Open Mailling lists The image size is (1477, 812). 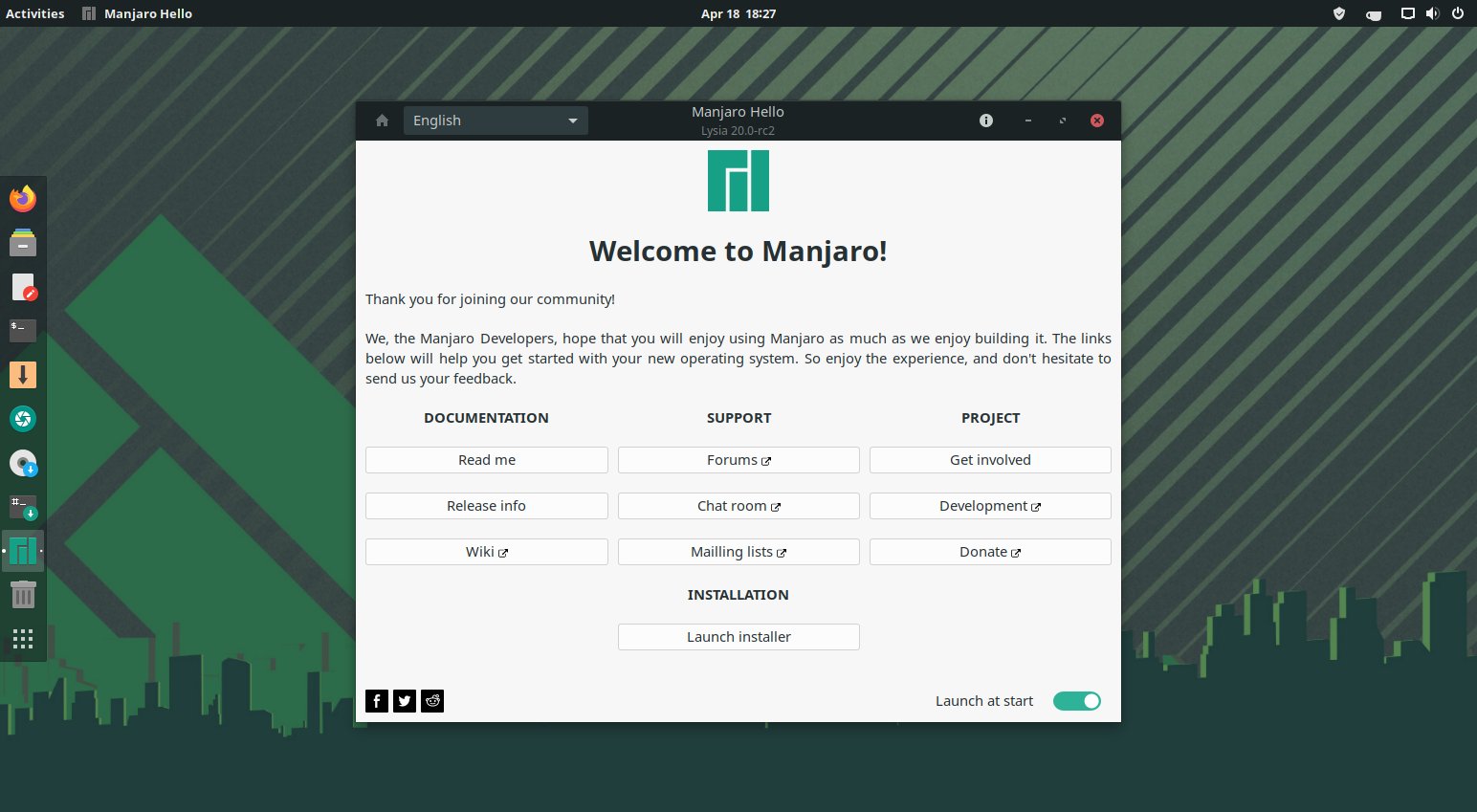click(x=738, y=552)
